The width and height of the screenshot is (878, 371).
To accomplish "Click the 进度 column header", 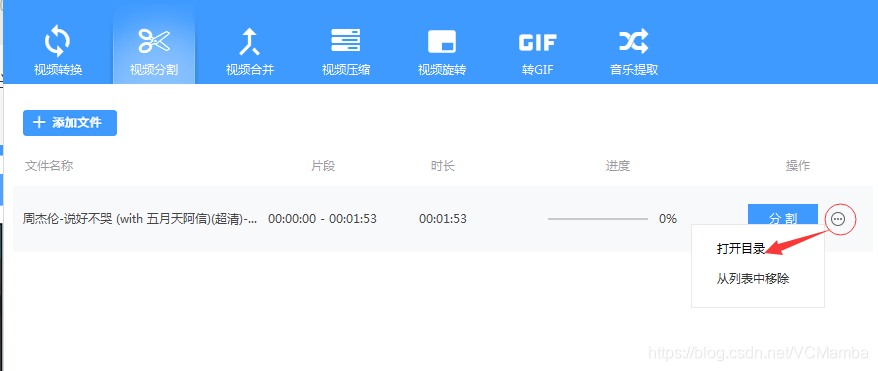I will pyautogui.click(x=618, y=166).
